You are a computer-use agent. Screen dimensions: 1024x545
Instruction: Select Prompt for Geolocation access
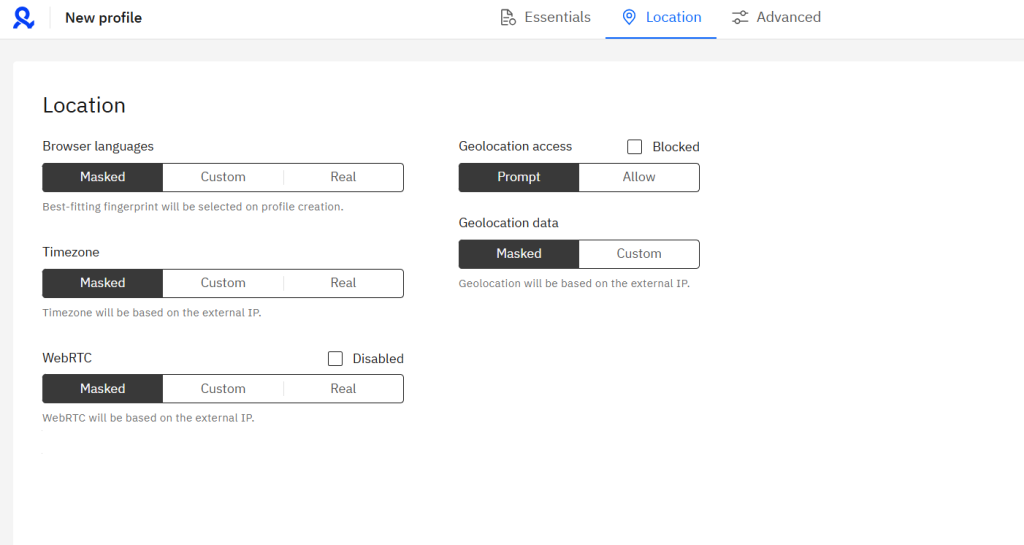pyautogui.click(x=519, y=177)
